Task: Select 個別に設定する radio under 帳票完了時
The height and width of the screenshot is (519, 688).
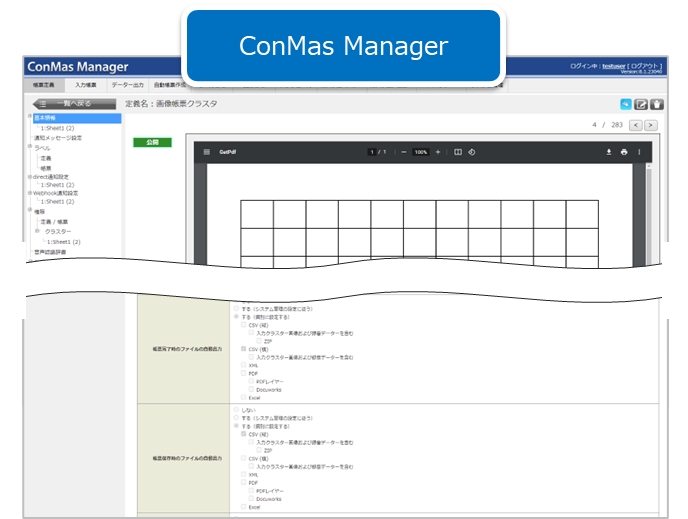Action: (236, 317)
